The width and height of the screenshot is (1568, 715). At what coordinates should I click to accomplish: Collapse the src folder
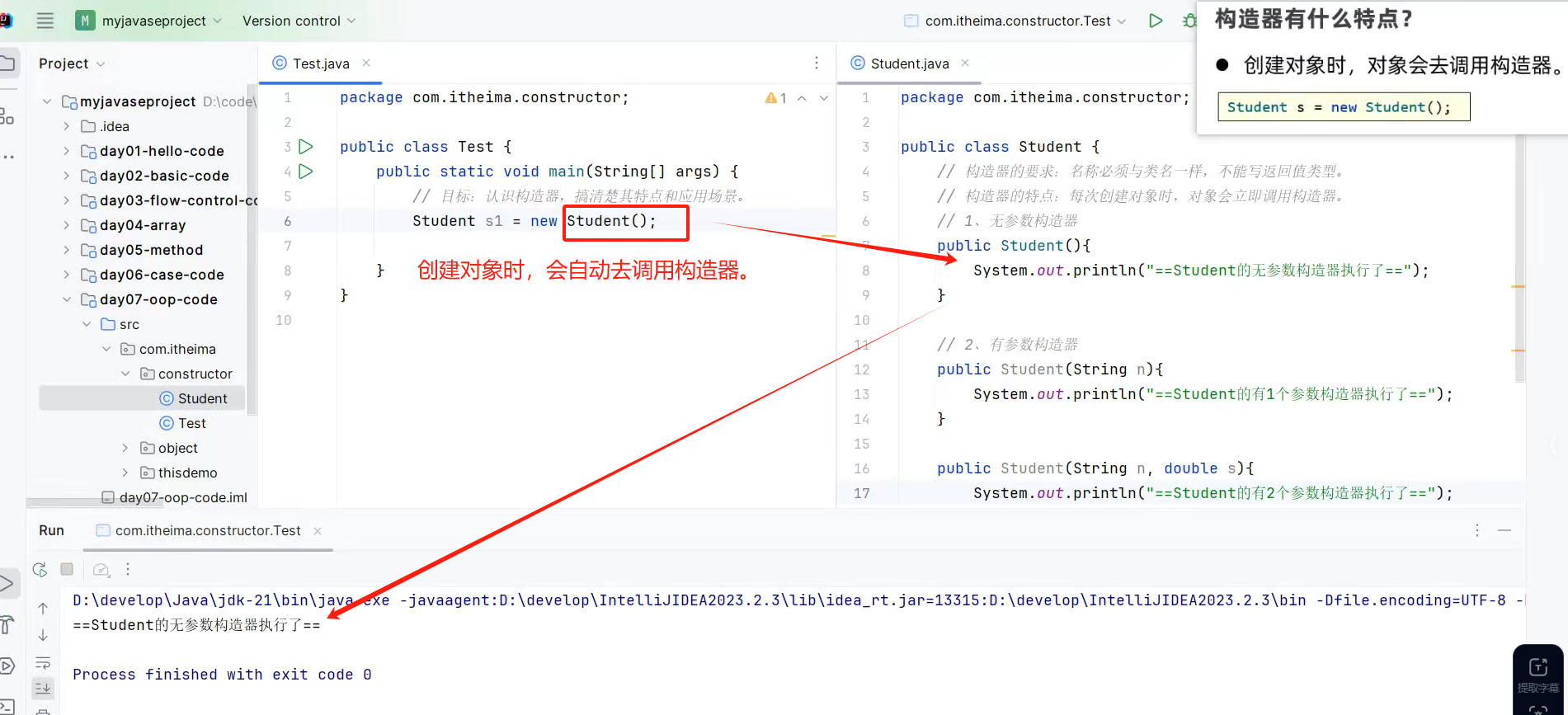point(87,324)
